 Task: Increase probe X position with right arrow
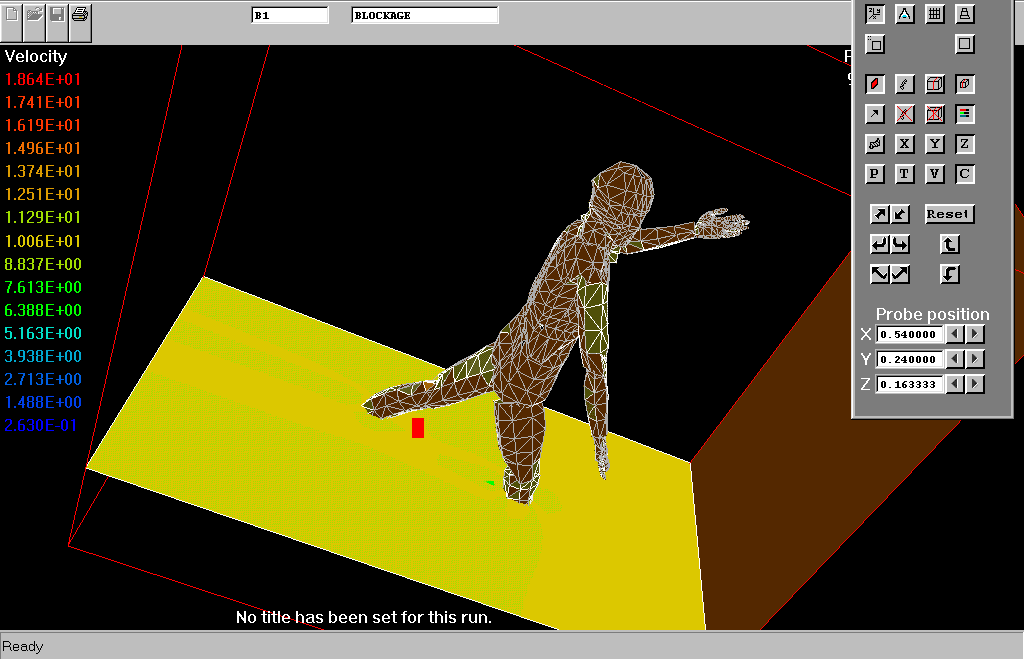coord(976,334)
